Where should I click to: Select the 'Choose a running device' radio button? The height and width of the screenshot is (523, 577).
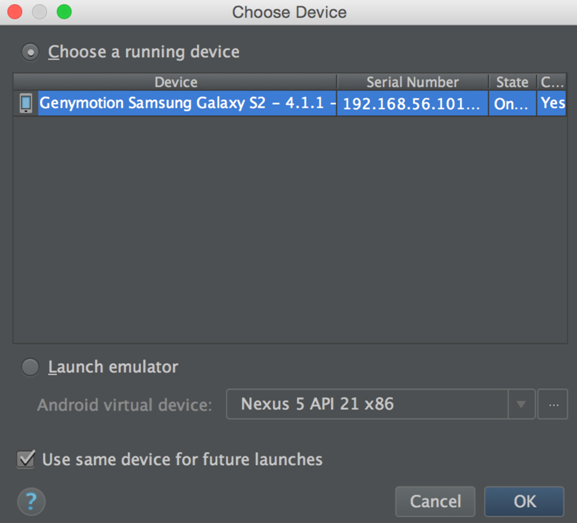click(x=30, y=52)
